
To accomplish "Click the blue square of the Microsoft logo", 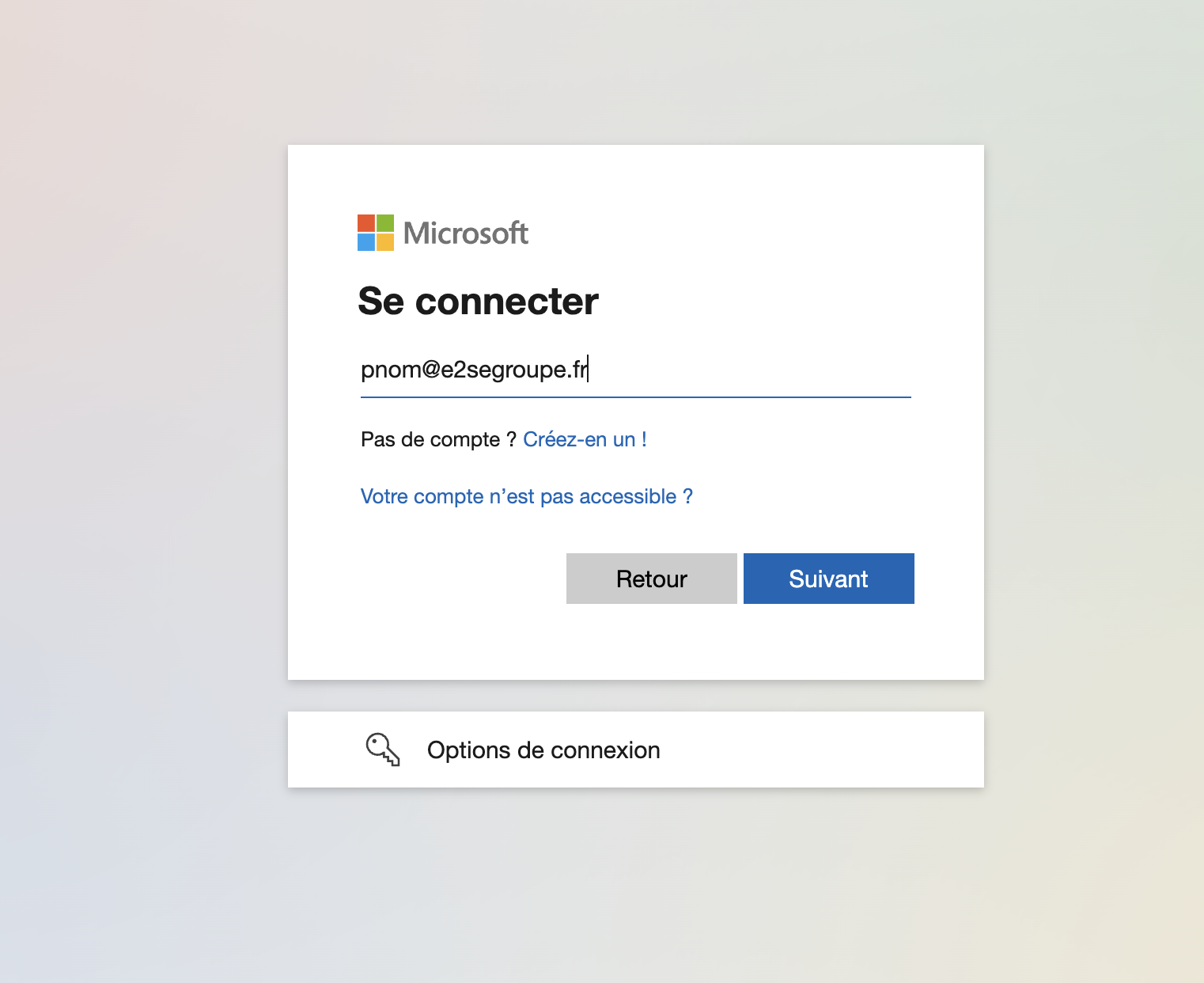I will [366, 242].
